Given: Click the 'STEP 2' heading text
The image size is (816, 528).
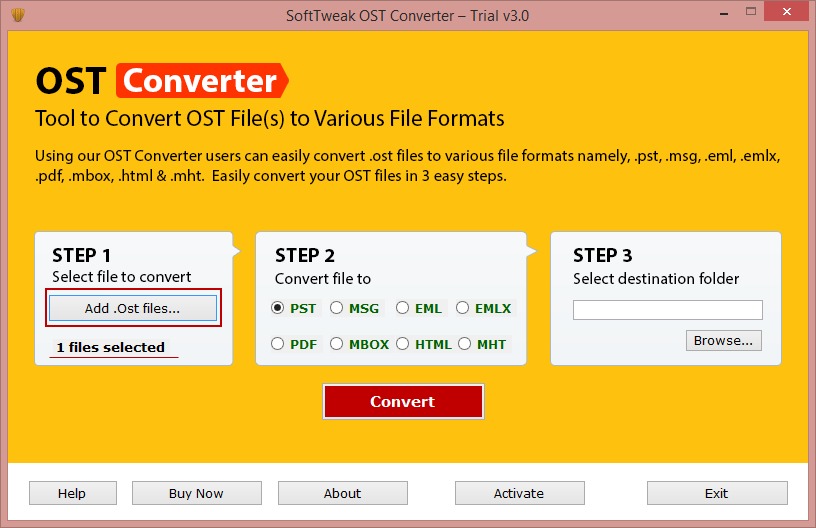Looking at the screenshot, I should point(305,255).
